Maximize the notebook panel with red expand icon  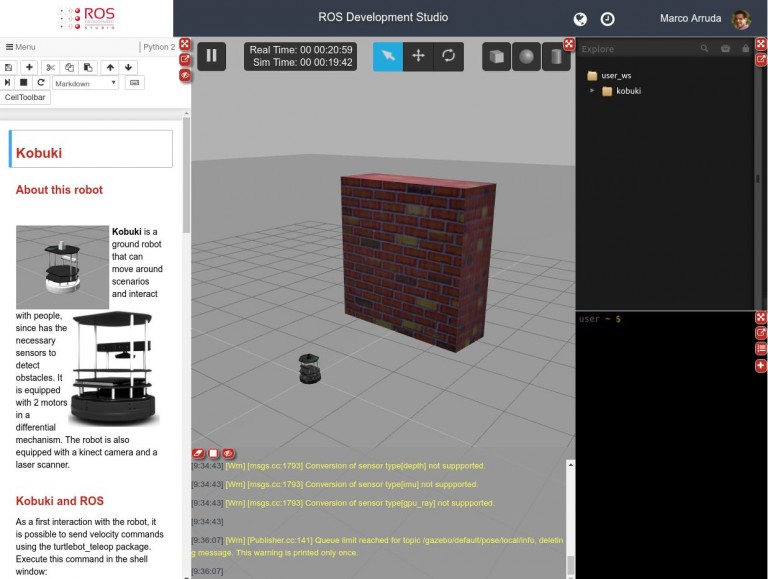click(x=185, y=44)
